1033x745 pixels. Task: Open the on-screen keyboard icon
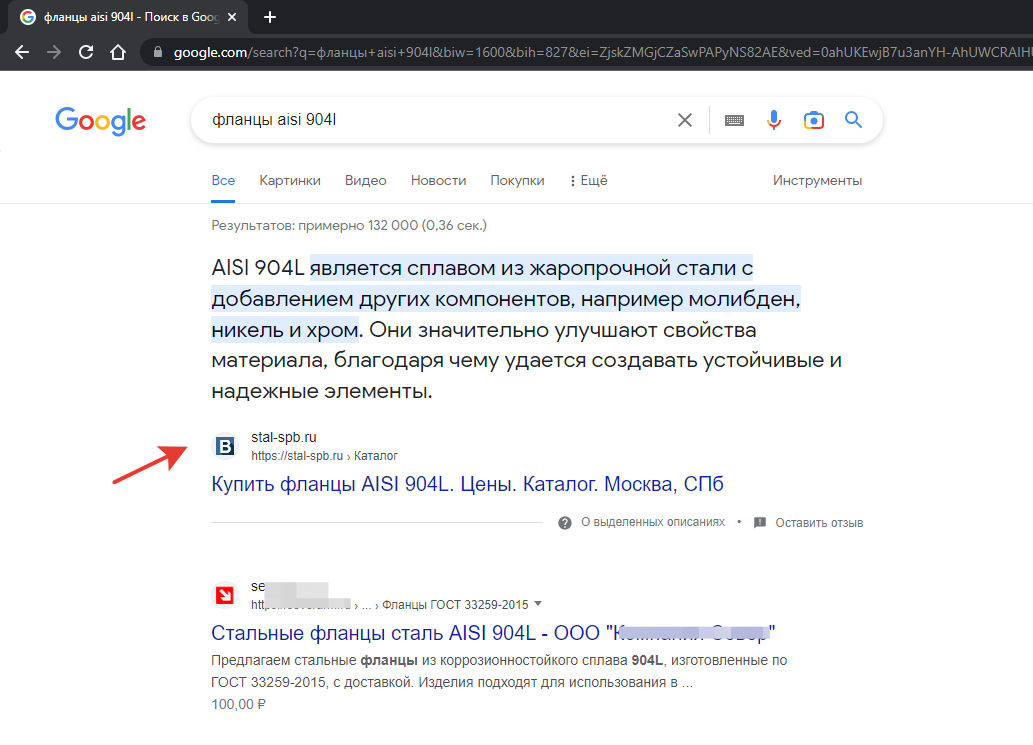click(734, 120)
